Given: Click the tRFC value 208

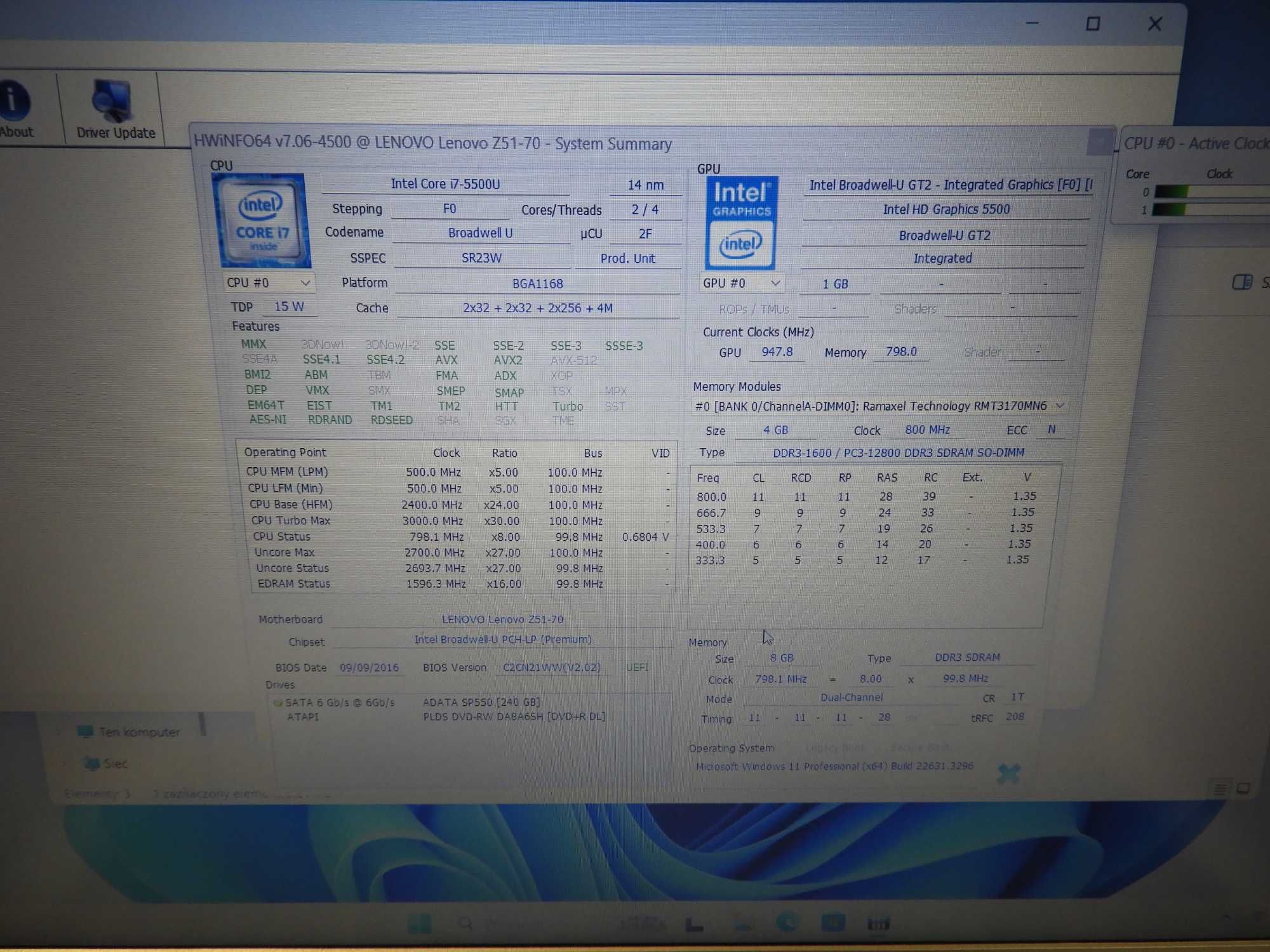Looking at the screenshot, I should click(1015, 717).
